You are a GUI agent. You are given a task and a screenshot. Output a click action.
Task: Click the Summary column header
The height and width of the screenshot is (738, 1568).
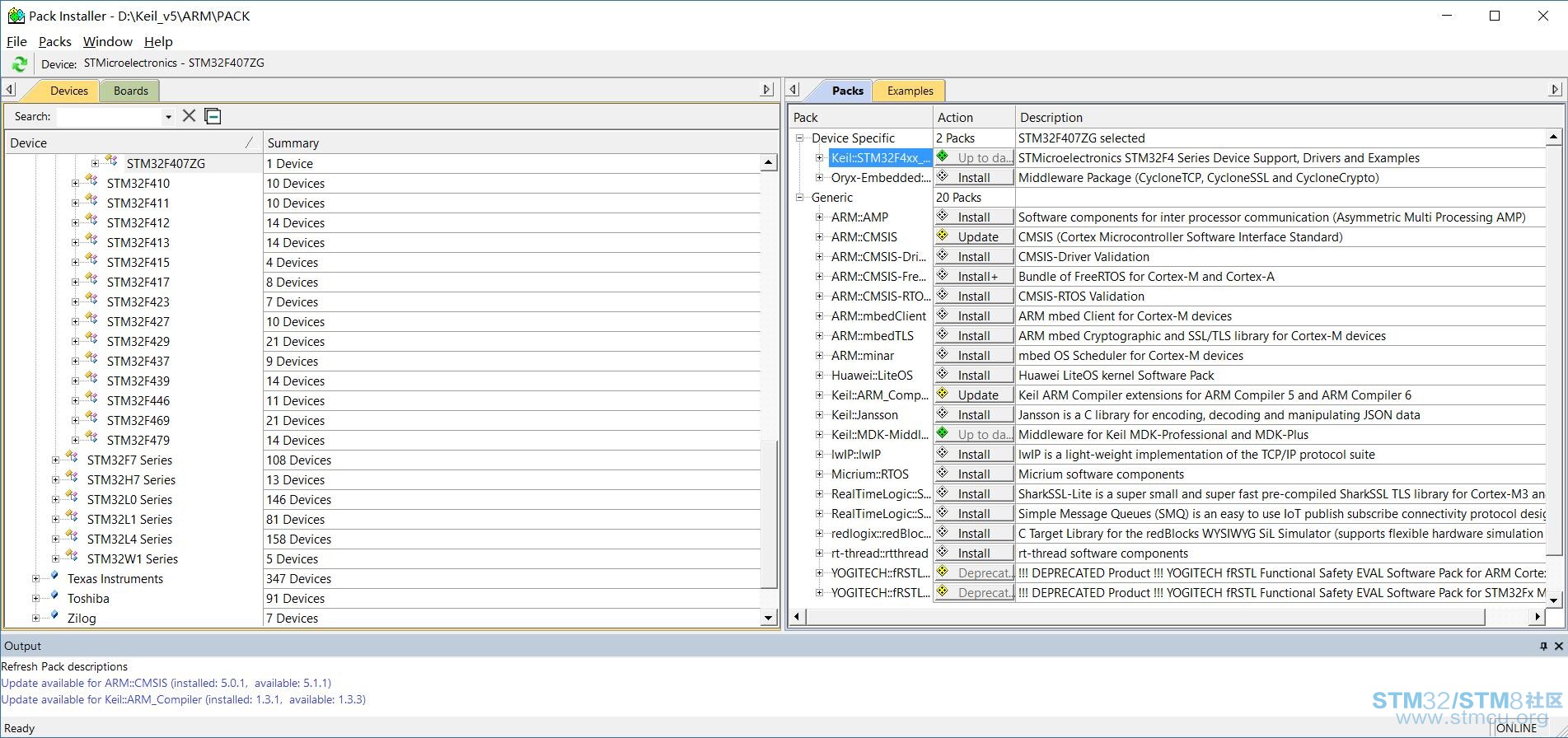[x=519, y=142]
